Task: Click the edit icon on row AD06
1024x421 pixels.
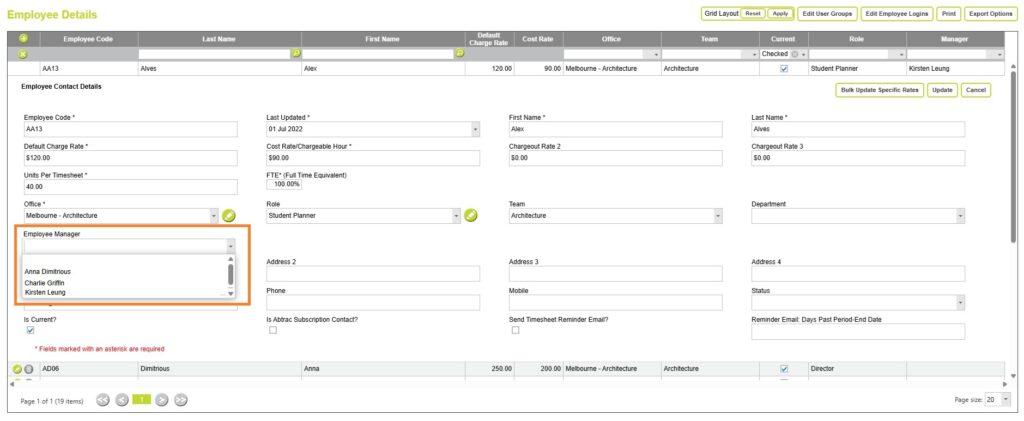Action: 17,369
